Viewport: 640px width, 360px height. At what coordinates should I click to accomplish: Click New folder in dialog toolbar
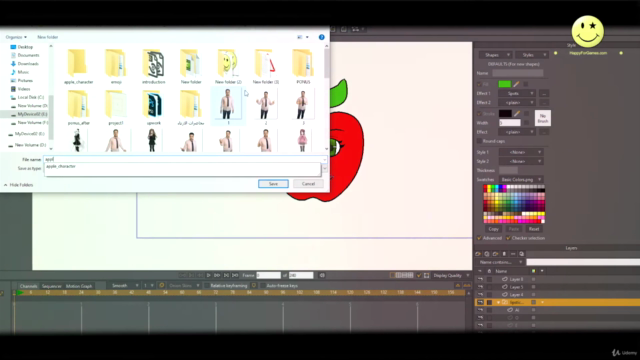coord(48,37)
